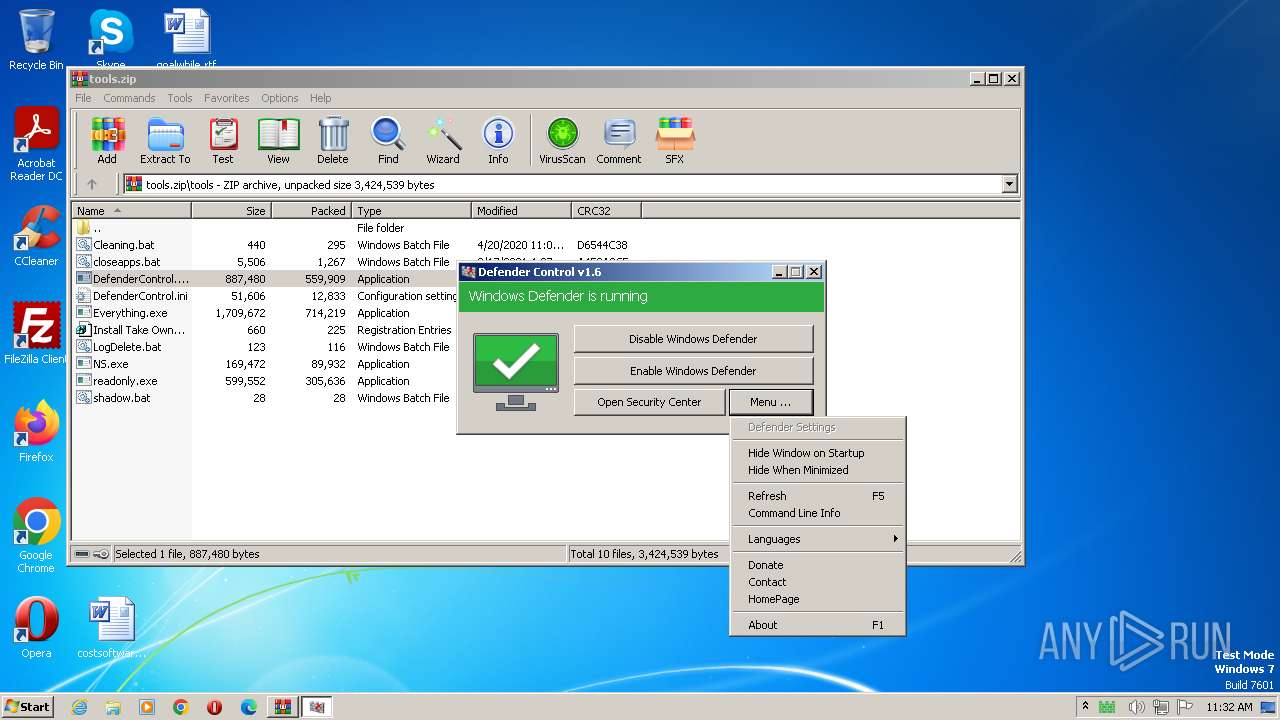Select HomePage menu entry
Image resolution: width=1280 pixels, height=720 pixels.
coord(817,599)
